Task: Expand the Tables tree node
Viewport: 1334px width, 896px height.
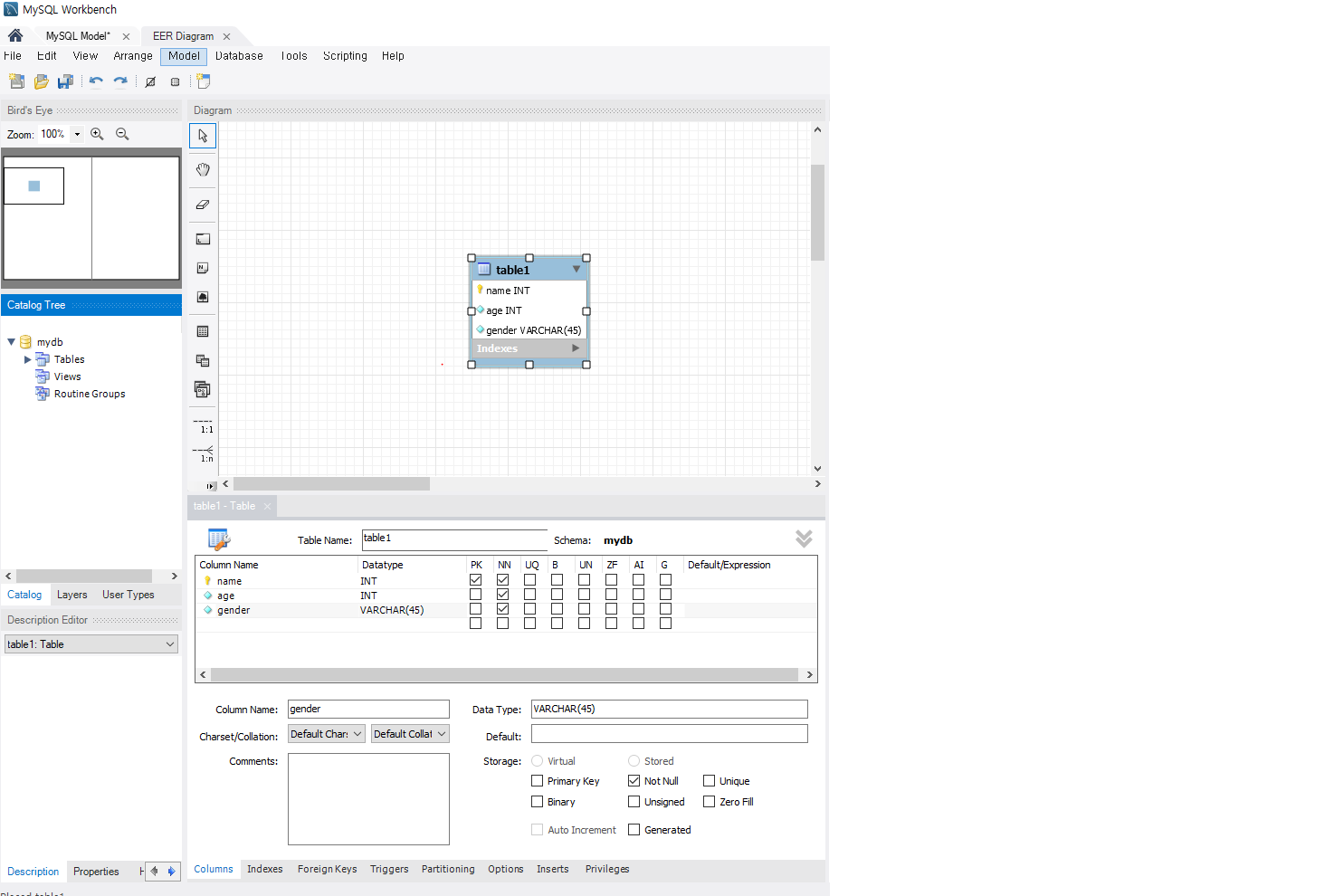Action: coord(27,359)
